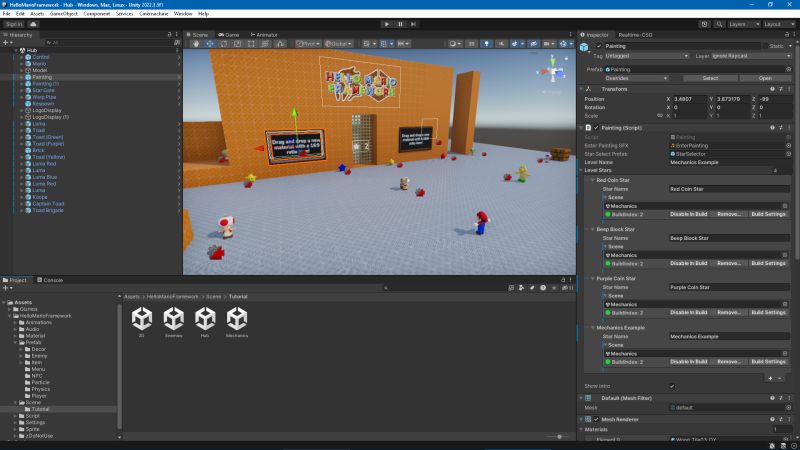The height and width of the screenshot is (450, 800).
Task: Open the Layout dropdown
Action: tap(779, 24)
